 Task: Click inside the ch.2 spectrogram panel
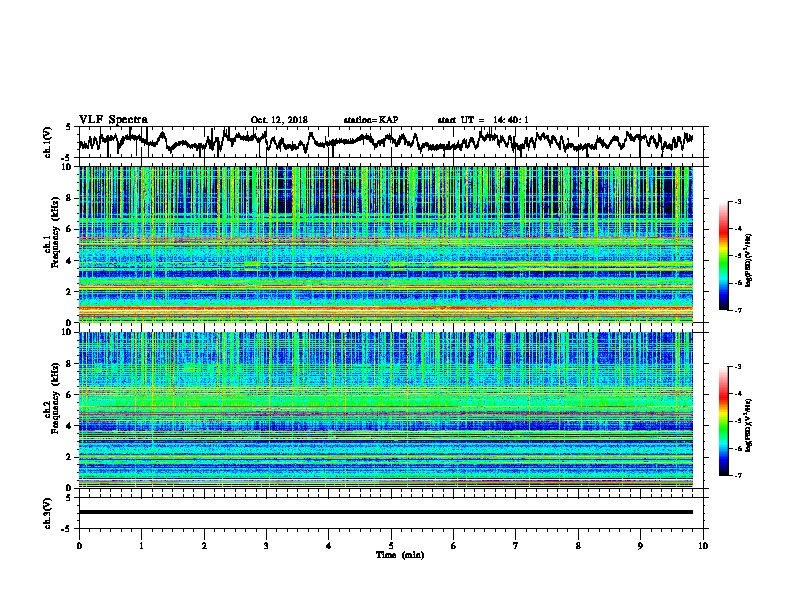tap(386, 410)
